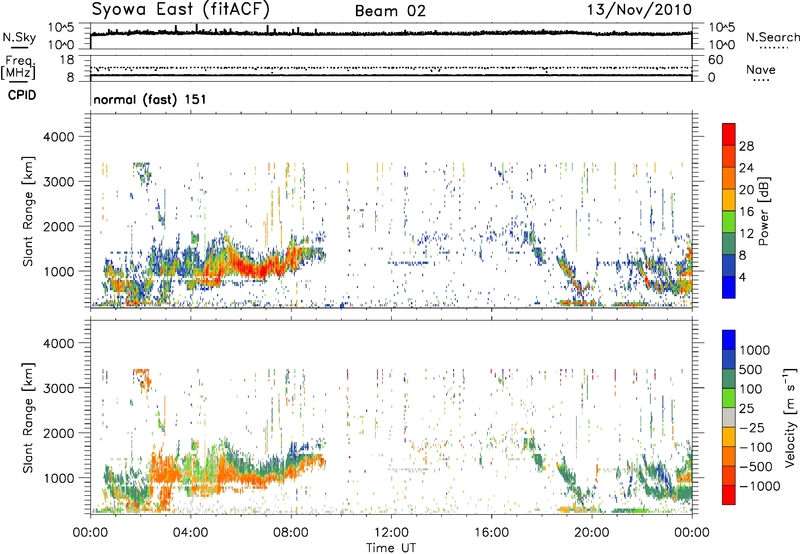Select the "4" tick on the power colorbar
The height and width of the screenshot is (554, 800).
(742, 277)
